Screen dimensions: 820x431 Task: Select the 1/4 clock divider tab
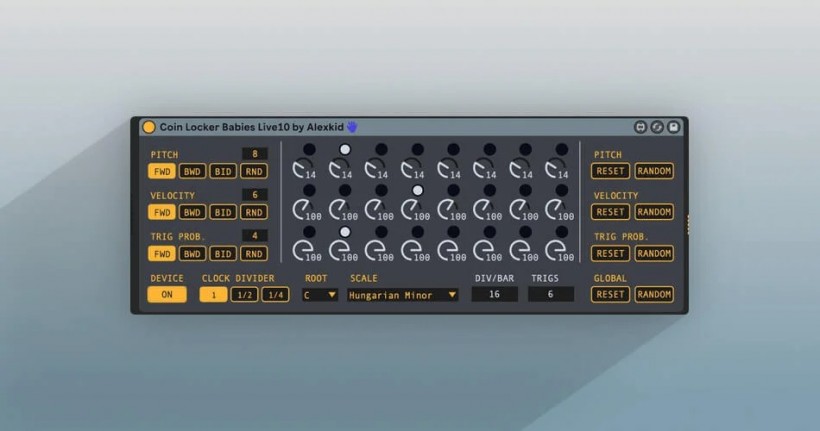pyautogui.click(x=274, y=294)
